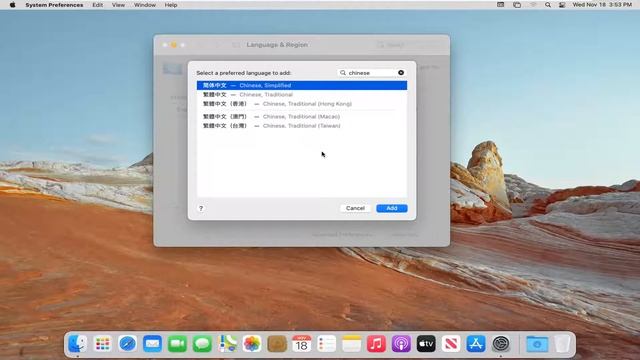Open Control Center in menu bar
The width and height of the screenshot is (640, 360).
point(562,5)
